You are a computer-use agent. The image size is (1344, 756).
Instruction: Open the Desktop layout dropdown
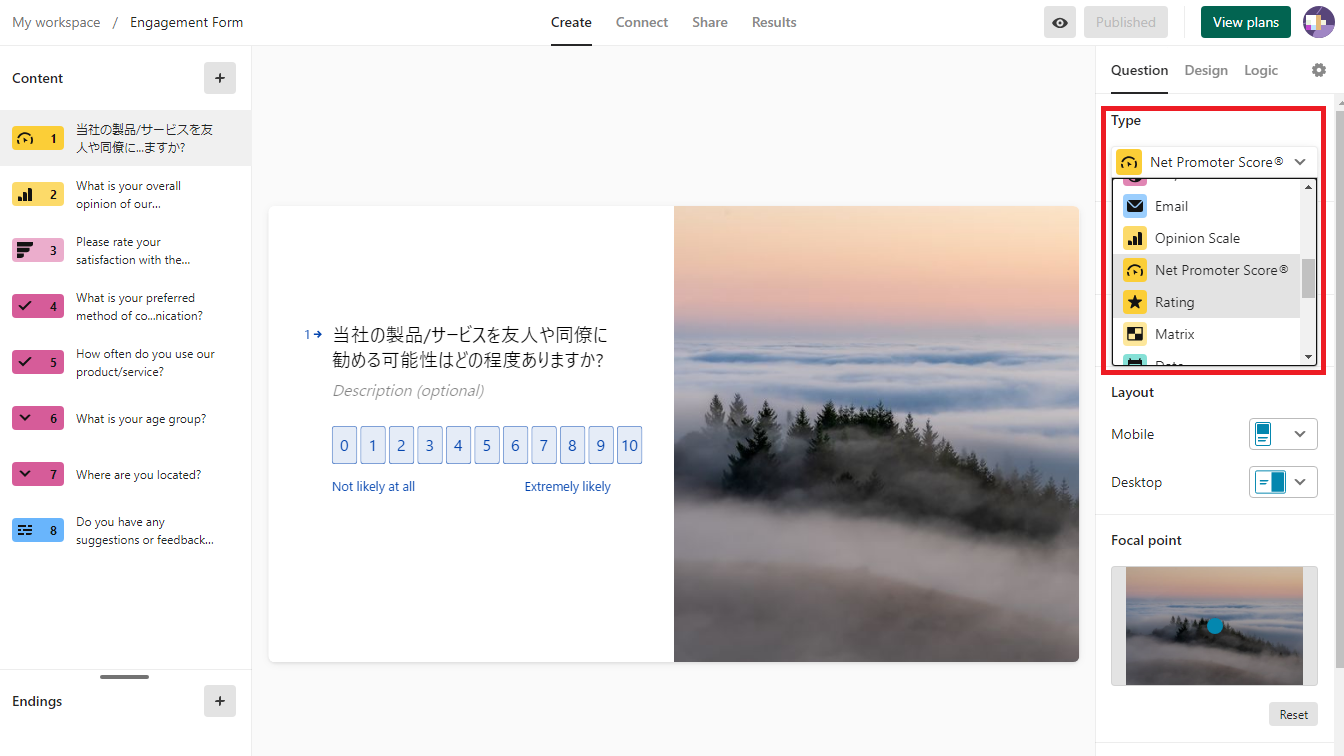(1283, 482)
